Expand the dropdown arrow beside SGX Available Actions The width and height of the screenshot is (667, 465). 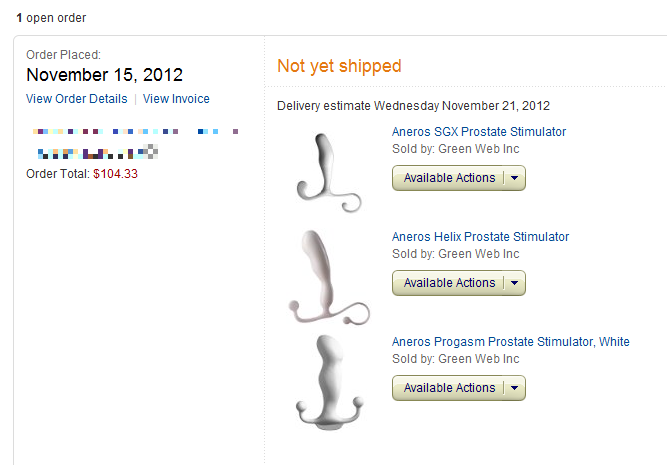point(515,178)
